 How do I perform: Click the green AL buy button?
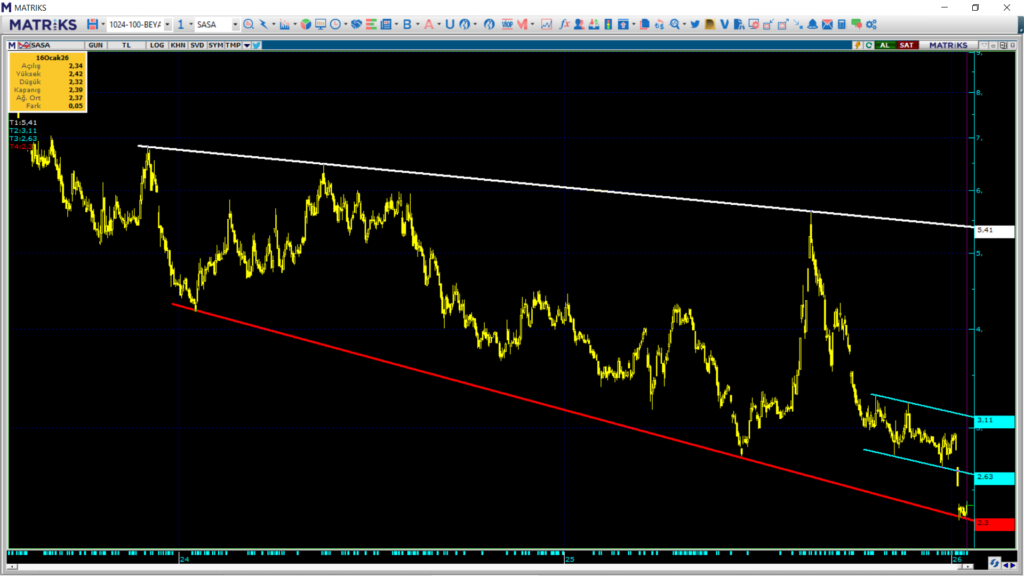[884, 45]
